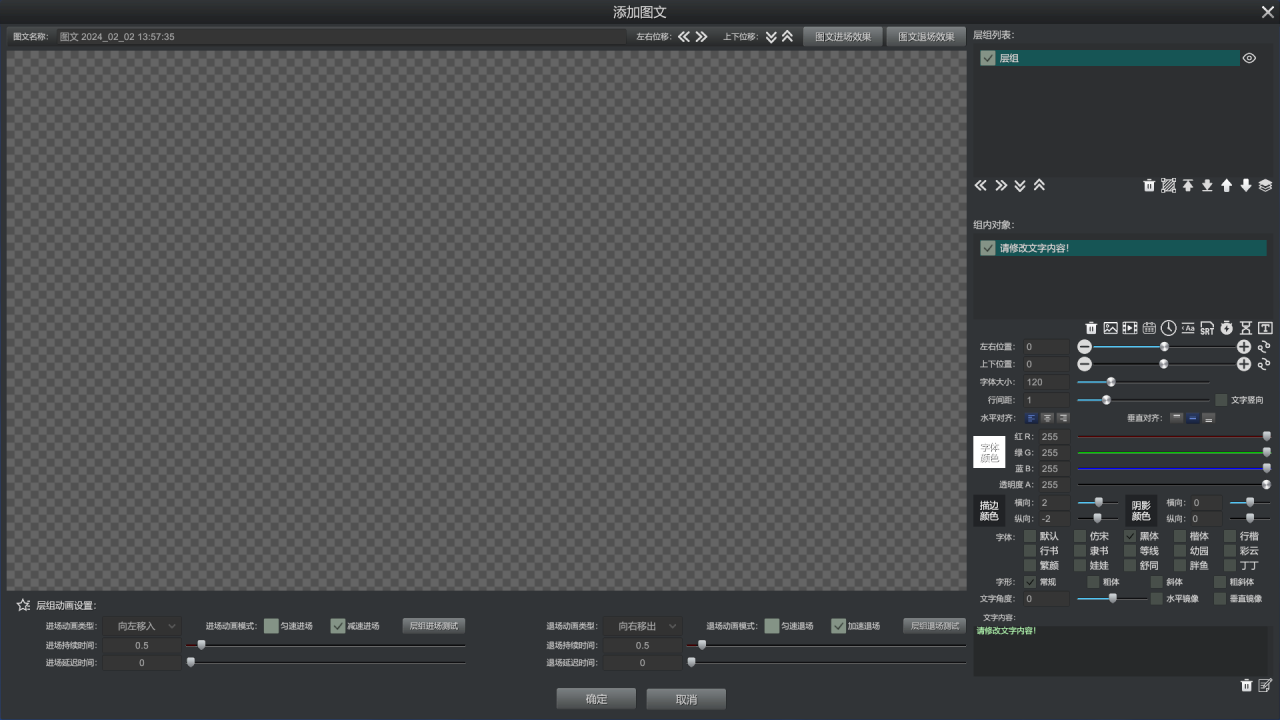Click the star icon beside 层组动画设置
Image resolution: width=1280 pixels, height=720 pixels.
point(23,605)
